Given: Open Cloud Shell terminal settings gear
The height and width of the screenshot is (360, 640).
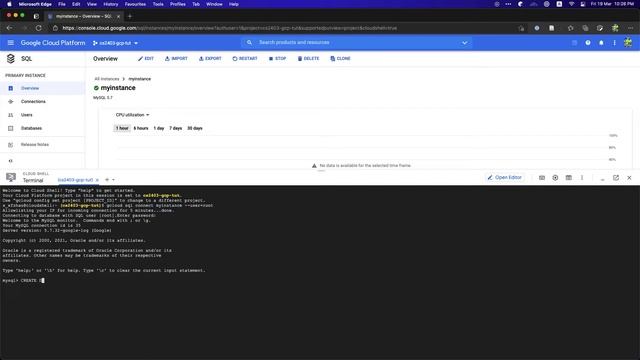Looking at the screenshot, I should 555,178.
